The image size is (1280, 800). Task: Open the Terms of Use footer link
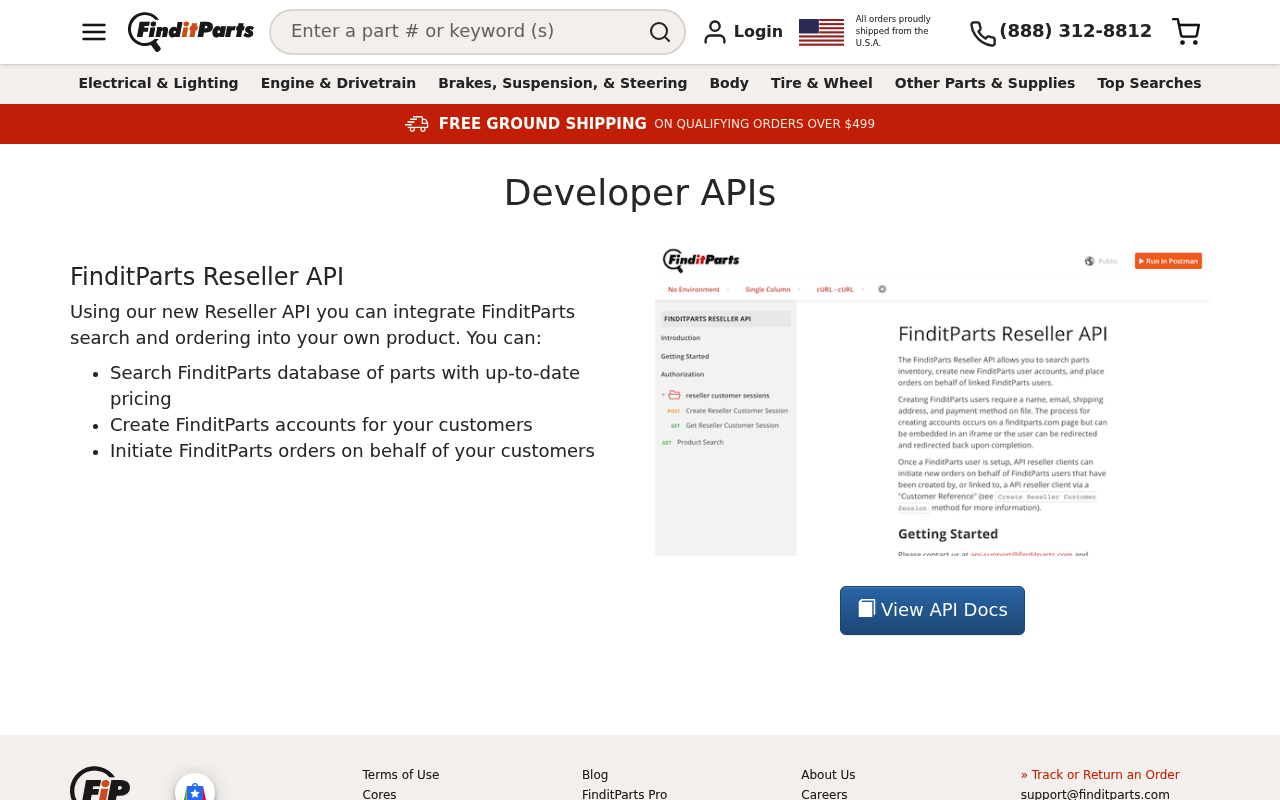coord(401,775)
